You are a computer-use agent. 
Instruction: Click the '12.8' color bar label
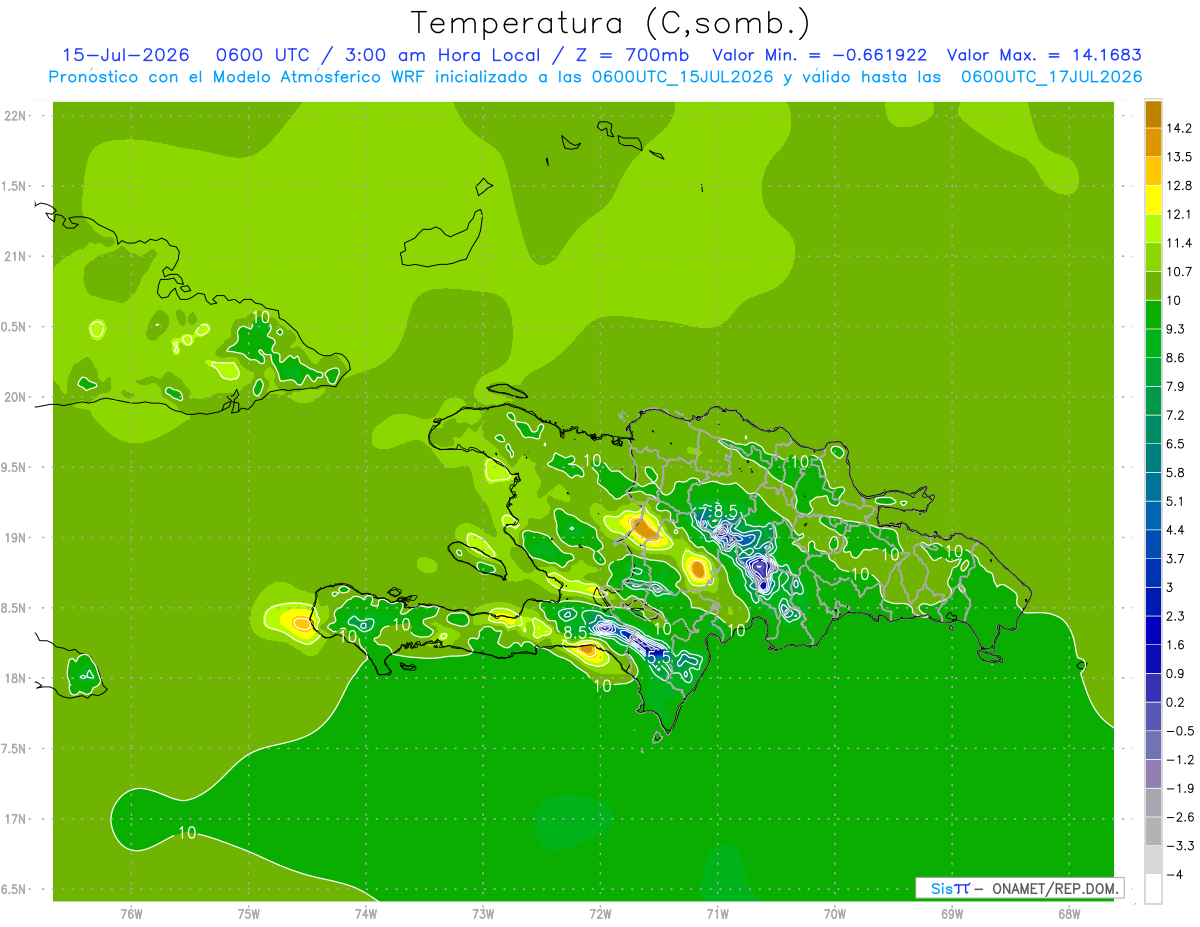[1181, 186]
